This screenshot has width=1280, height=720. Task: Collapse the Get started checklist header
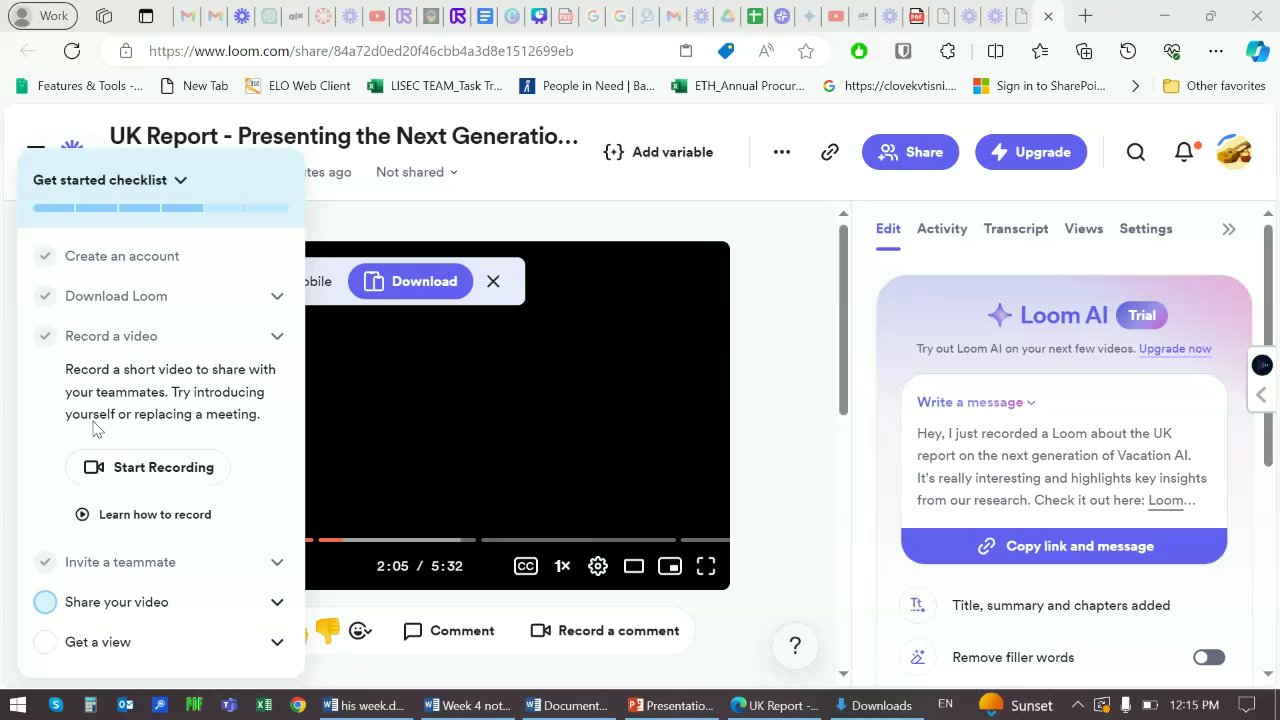(110, 180)
